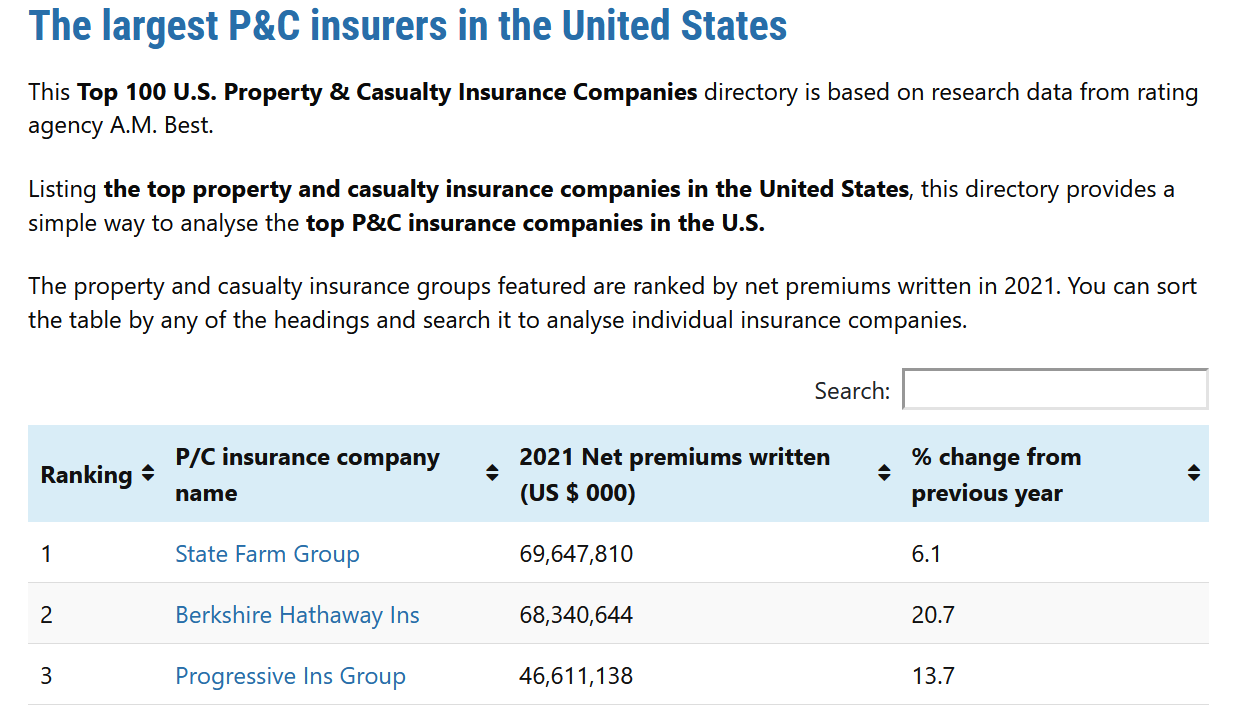Click the page title about largest P&C insurers
Image resolution: width=1244 pixels, height=705 pixels.
(x=408, y=25)
